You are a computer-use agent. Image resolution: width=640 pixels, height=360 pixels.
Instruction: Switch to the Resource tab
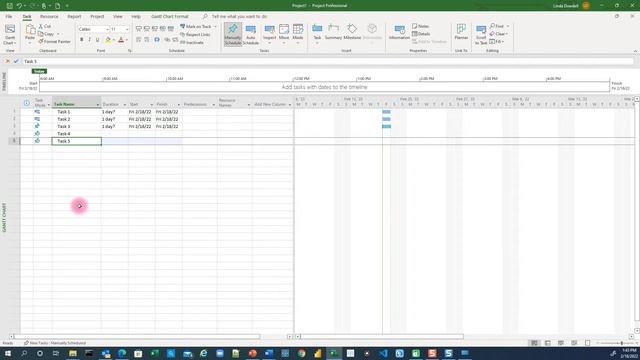[x=49, y=17]
